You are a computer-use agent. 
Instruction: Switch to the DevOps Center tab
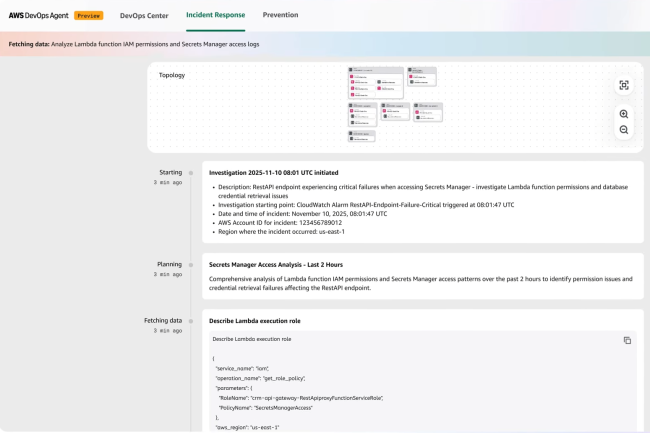coord(144,16)
